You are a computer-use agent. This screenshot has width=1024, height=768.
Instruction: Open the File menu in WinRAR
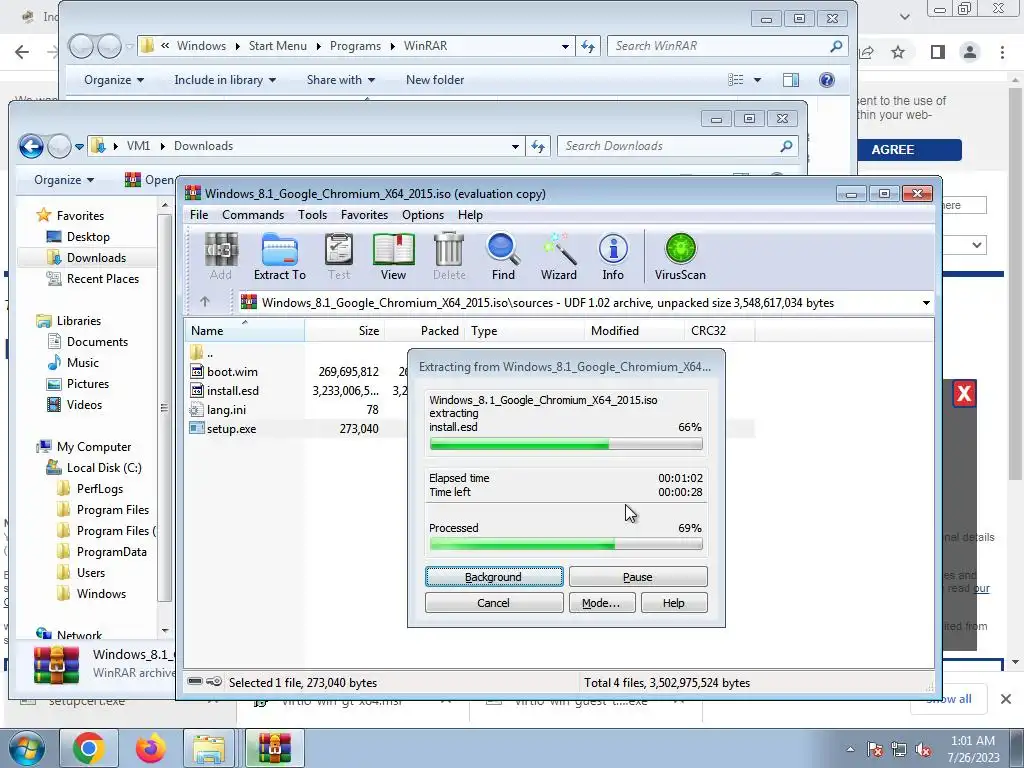(199, 215)
